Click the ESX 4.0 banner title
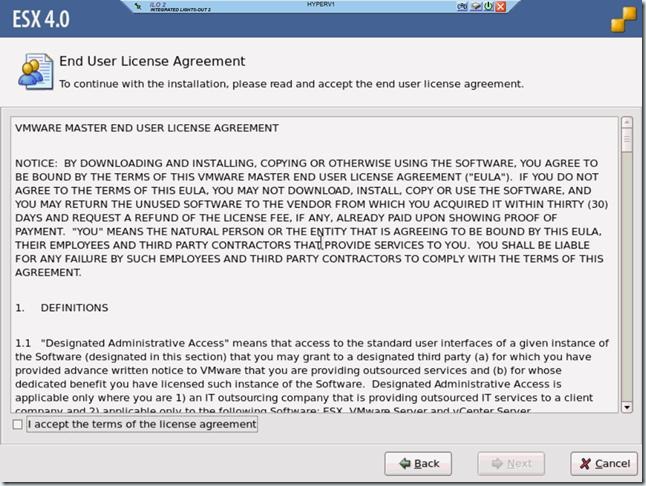Image resolution: width=646 pixels, height=486 pixels. click(x=41, y=19)
